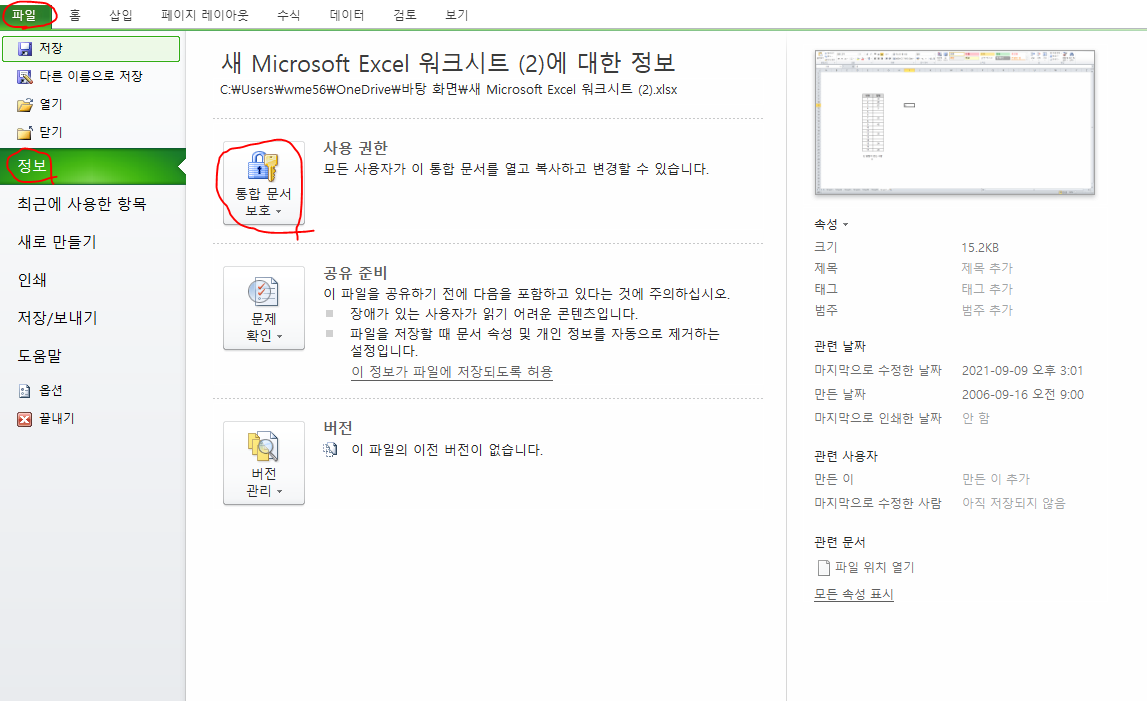Click the 안 함 last printed value
The height and width of the screenshot is (701, 1147).
[975, 418]
